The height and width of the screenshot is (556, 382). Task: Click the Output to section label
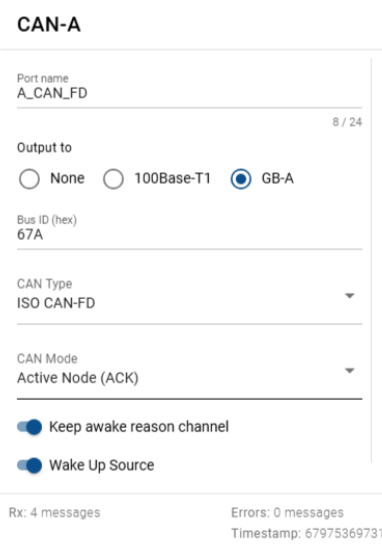[44, 148]
